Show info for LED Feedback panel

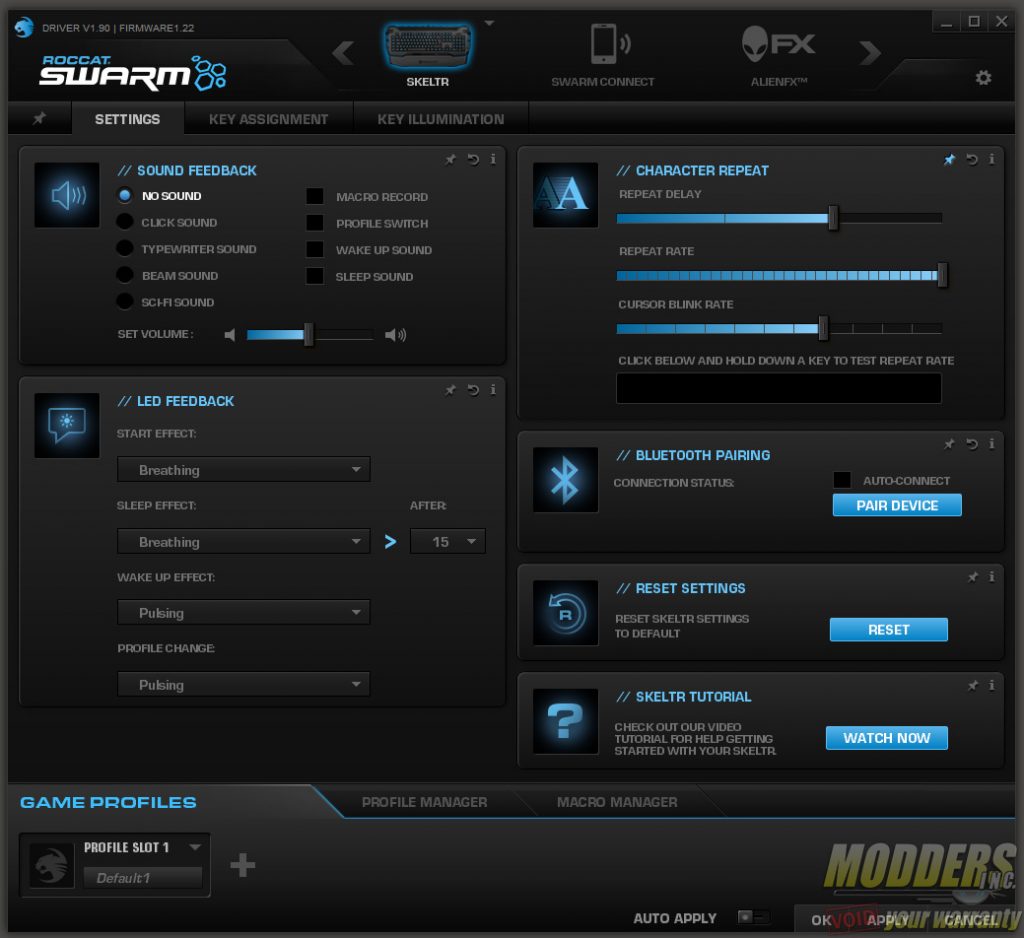(x=493, y=389)
